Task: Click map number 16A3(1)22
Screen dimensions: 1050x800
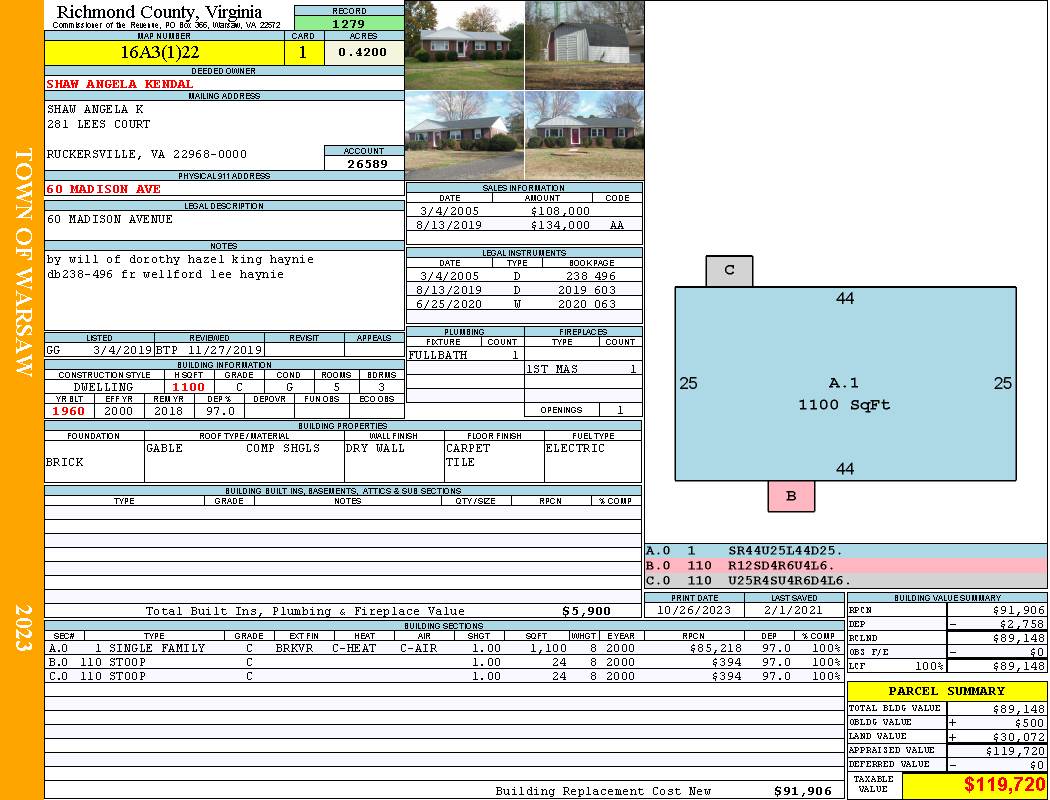Action: tap(159, 52)
